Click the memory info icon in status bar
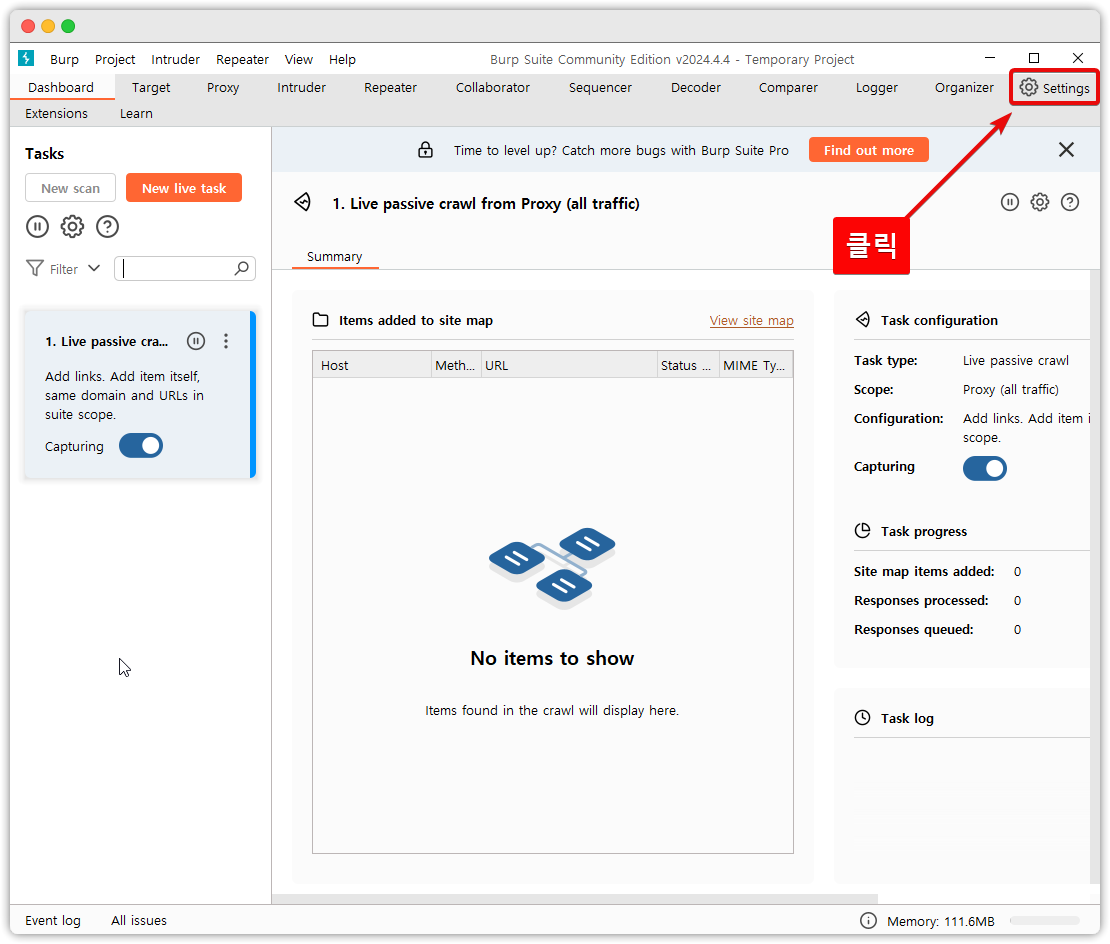 click(x=868, y=920)
